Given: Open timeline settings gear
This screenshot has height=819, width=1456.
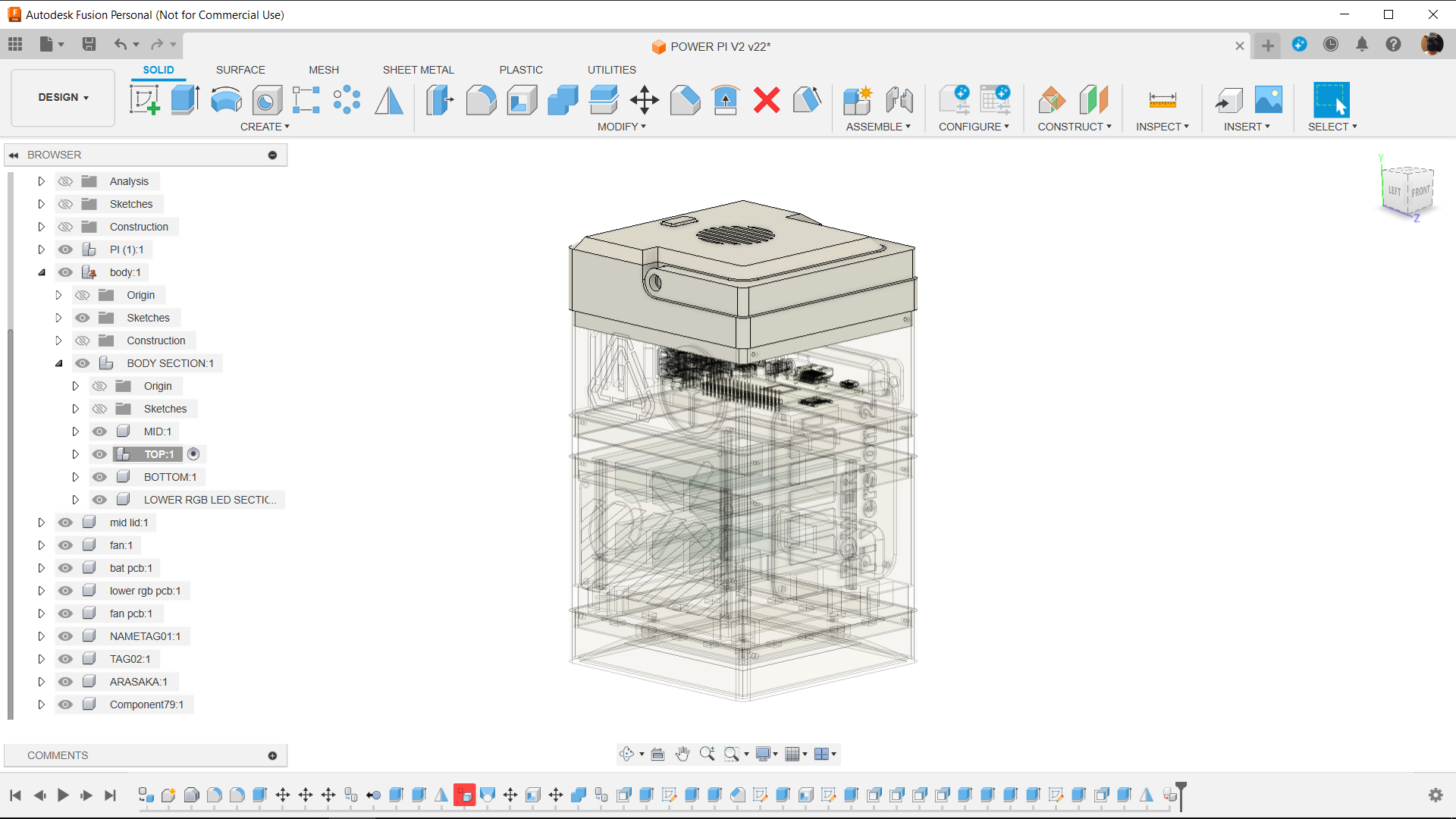Looking at the screenshot, I should [1436, 795].
